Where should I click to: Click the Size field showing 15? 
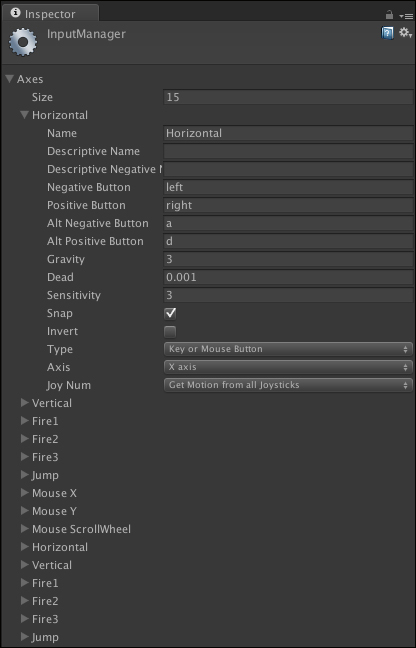pyautogui.click(x=288, y=98)
